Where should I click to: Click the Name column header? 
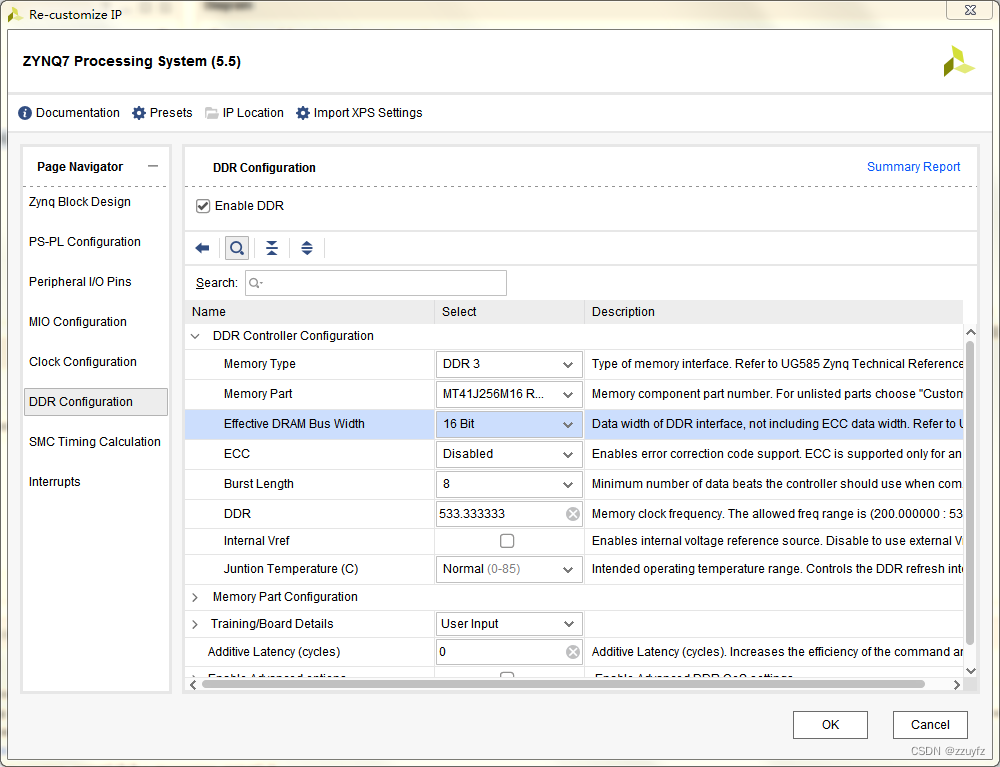[310, 312]
